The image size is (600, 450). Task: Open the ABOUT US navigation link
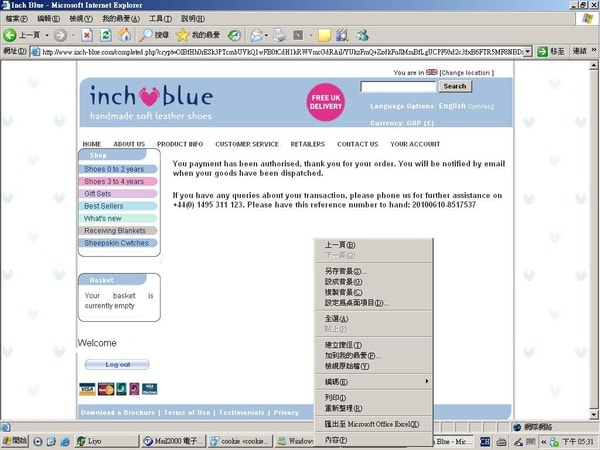(x=129, y=144)
